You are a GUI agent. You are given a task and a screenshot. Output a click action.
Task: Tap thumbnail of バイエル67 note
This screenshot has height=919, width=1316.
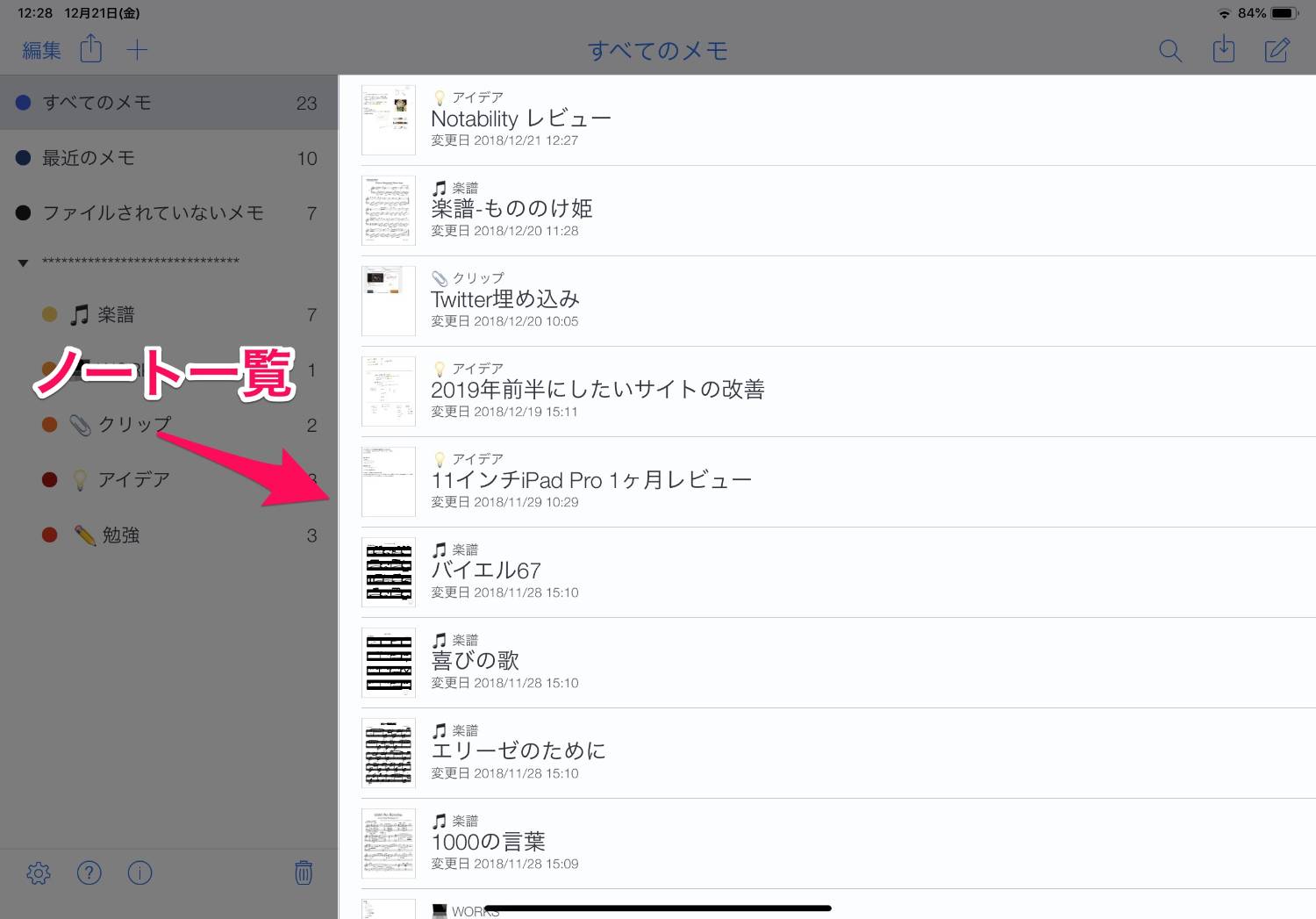[389, 572]
